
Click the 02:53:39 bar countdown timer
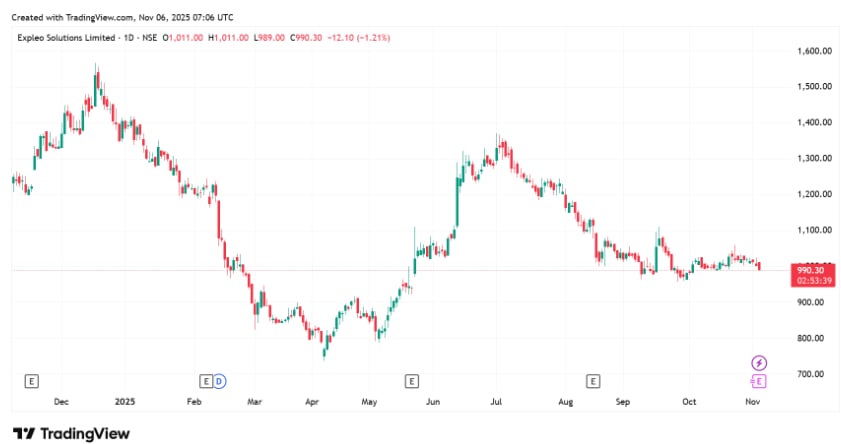pos(809,281)
